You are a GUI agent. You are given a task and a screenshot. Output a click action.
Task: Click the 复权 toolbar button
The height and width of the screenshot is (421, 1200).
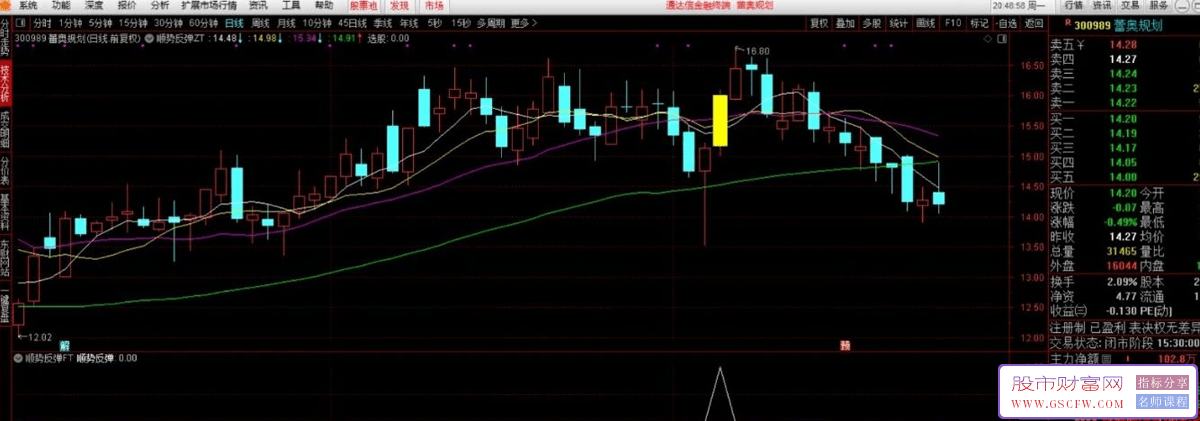tap(819, 21)
